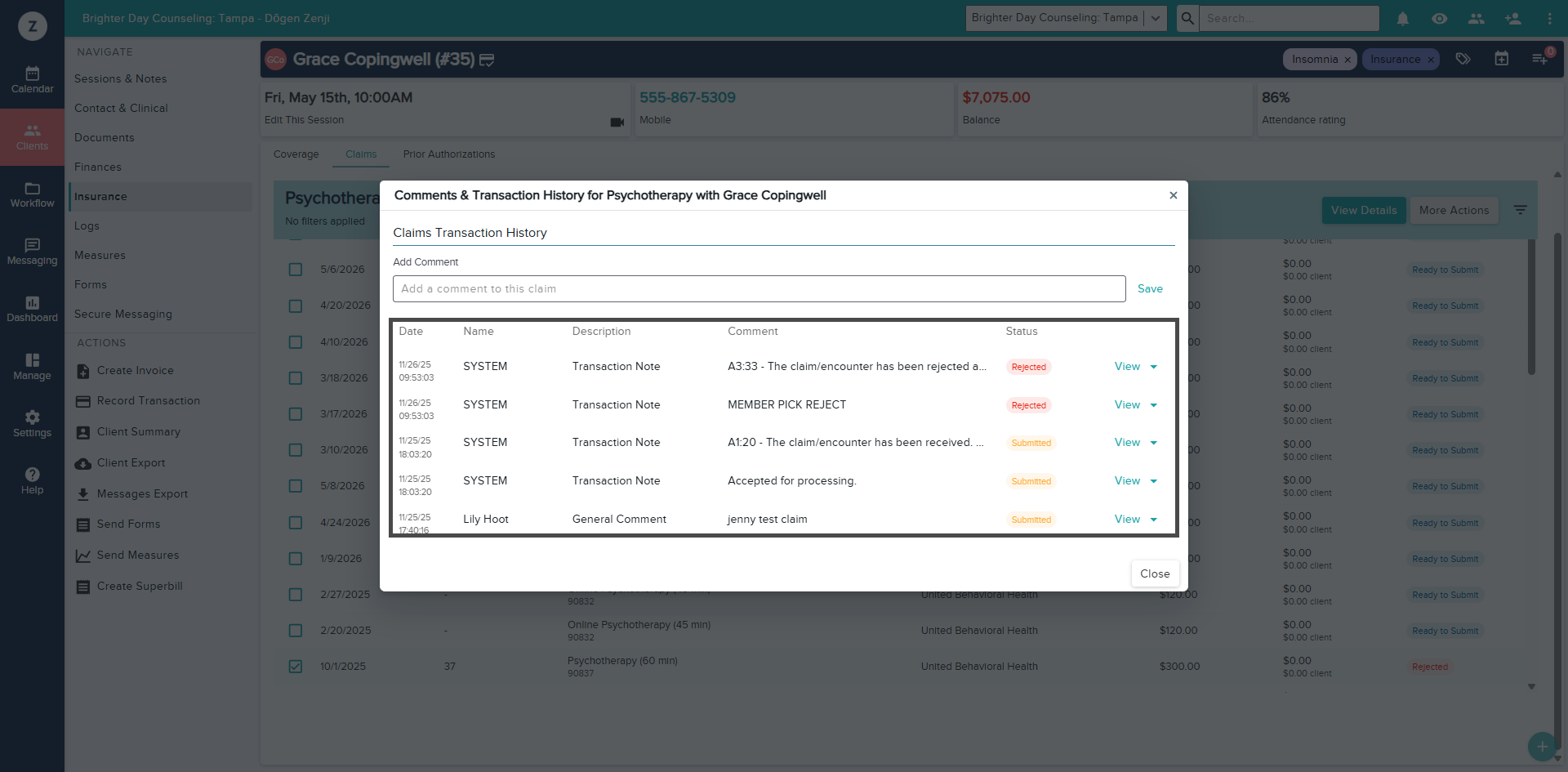The image size is (1568, 772).
Task: Click the Add a comment input field
Action: click(x=759, y=289)
